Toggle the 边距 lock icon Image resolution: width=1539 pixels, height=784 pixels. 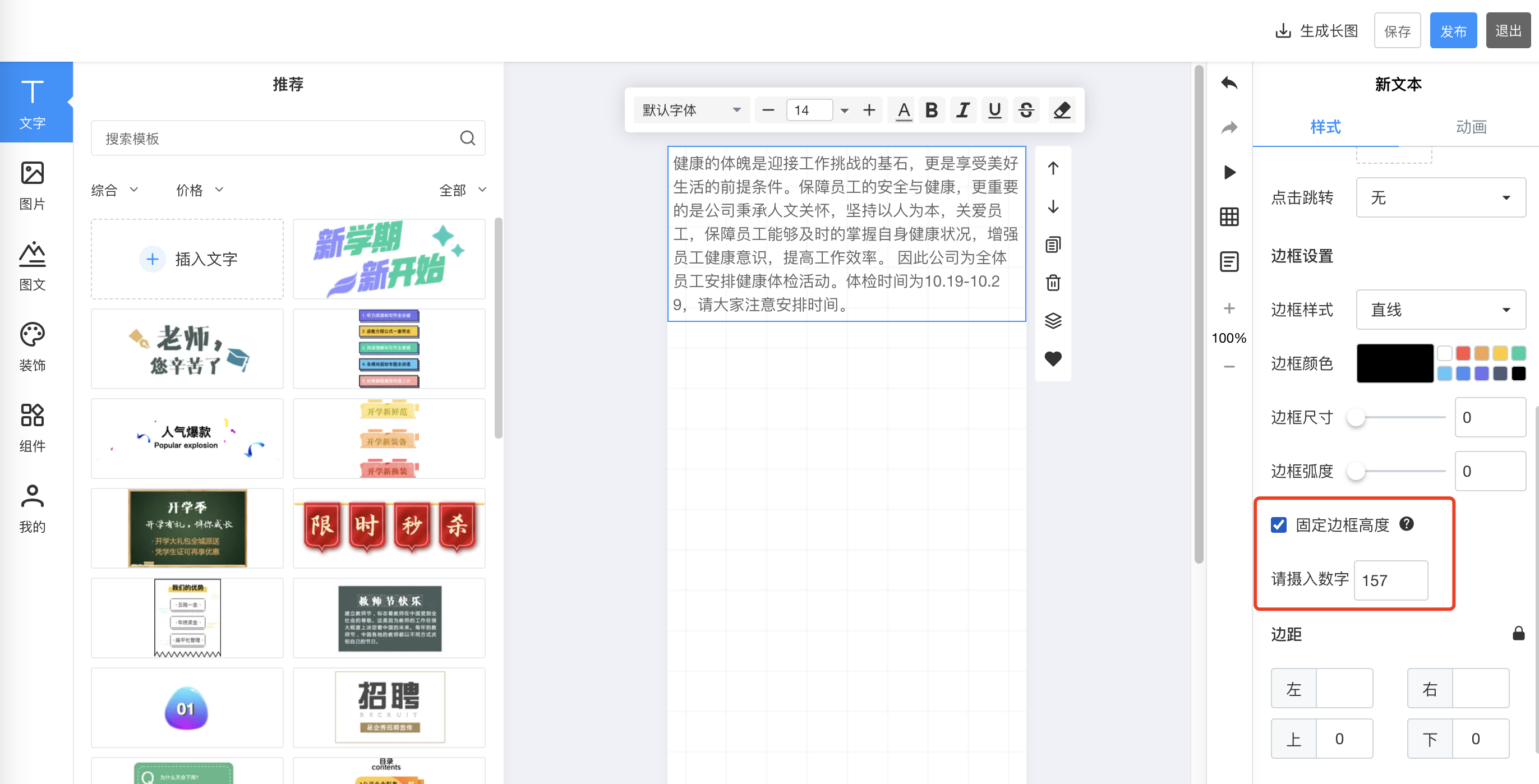pyautogui.click(x=1518, y=633)
